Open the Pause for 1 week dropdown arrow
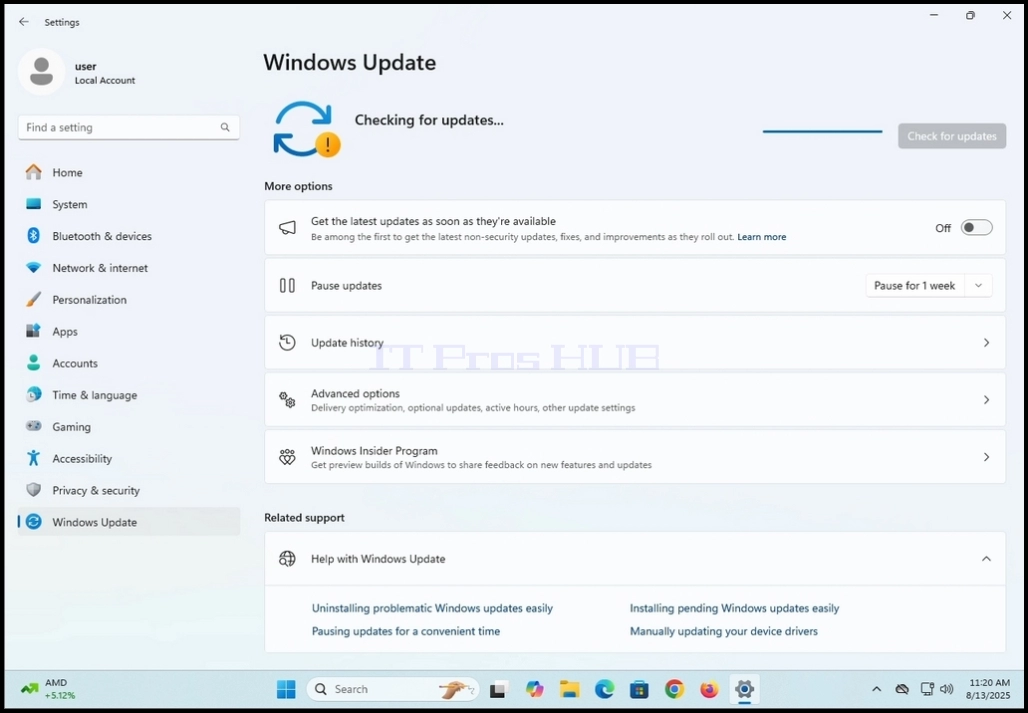1028x713 pixels. [978, 285]
